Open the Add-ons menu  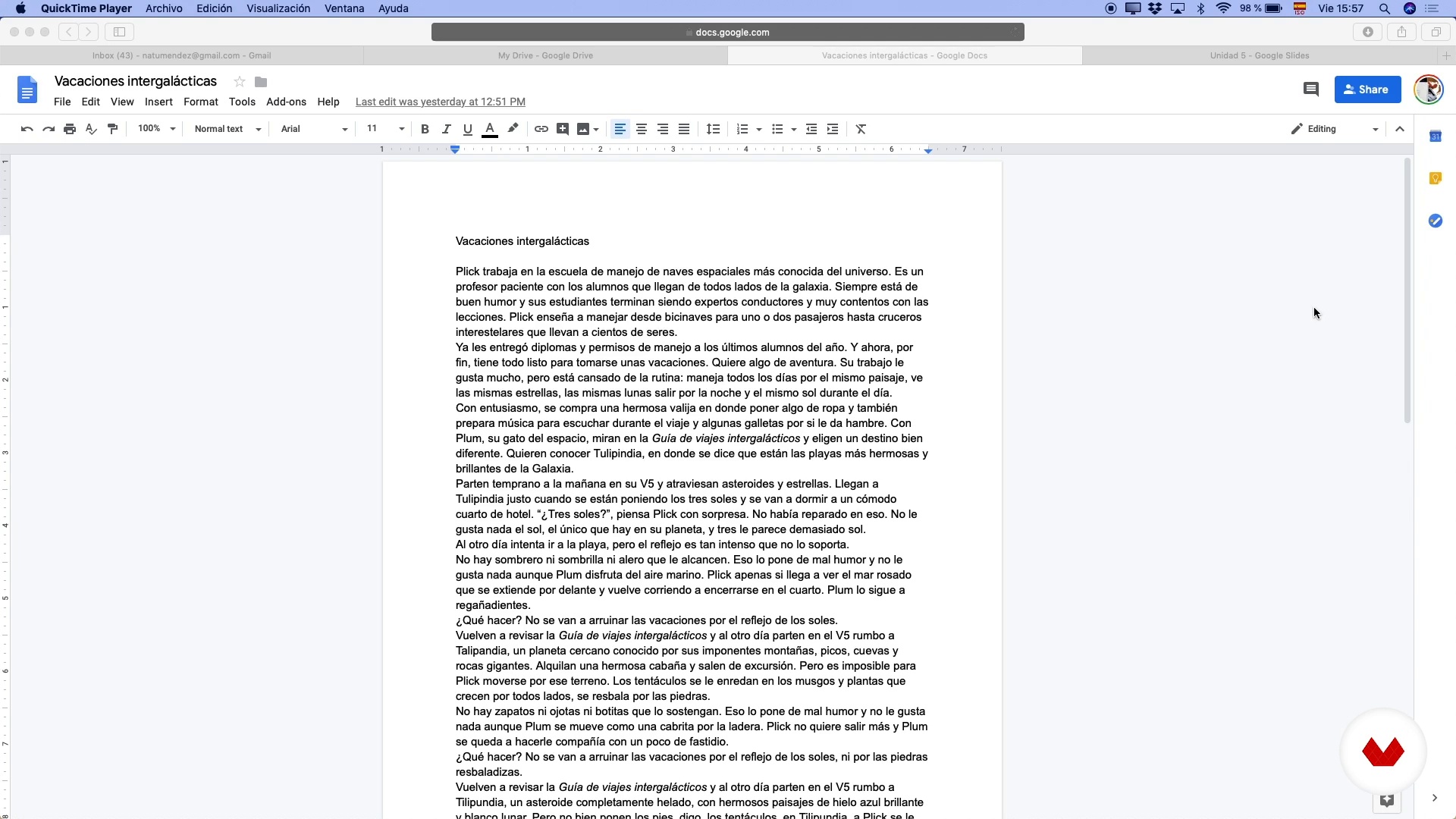(287, 102)
